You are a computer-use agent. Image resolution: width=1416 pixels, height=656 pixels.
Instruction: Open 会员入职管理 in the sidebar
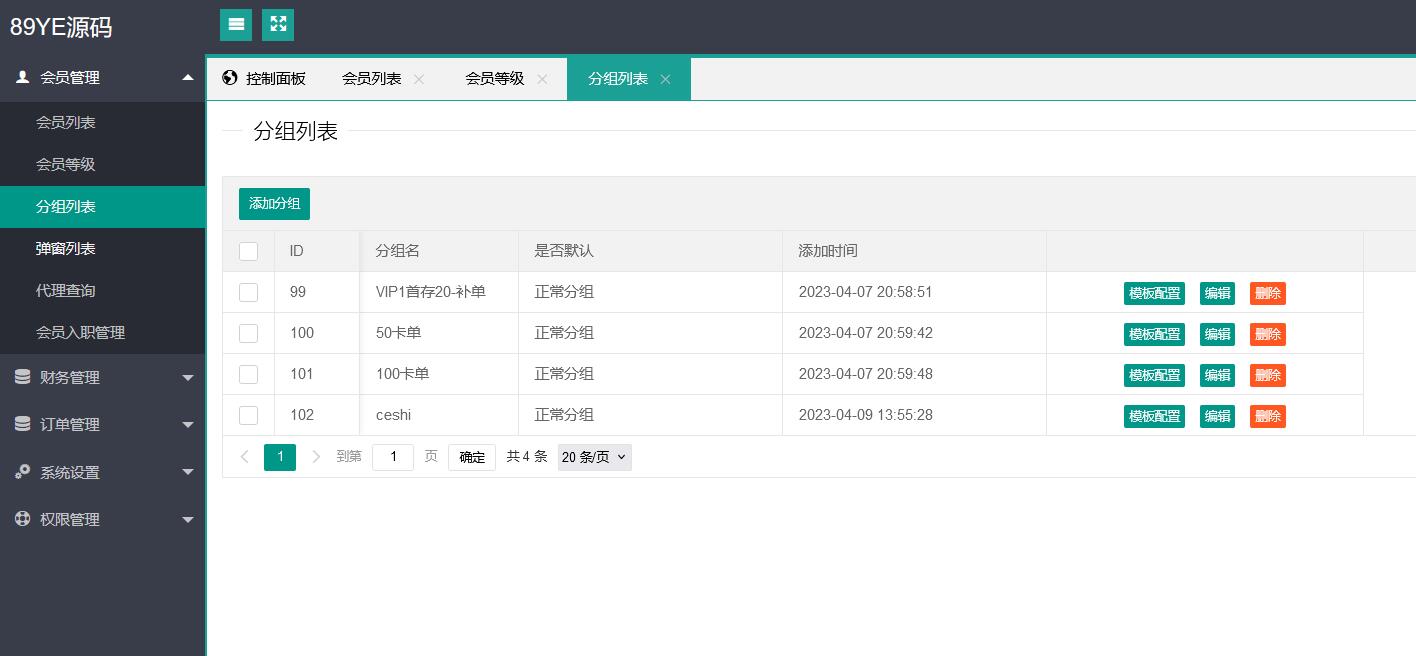(102, 332)
